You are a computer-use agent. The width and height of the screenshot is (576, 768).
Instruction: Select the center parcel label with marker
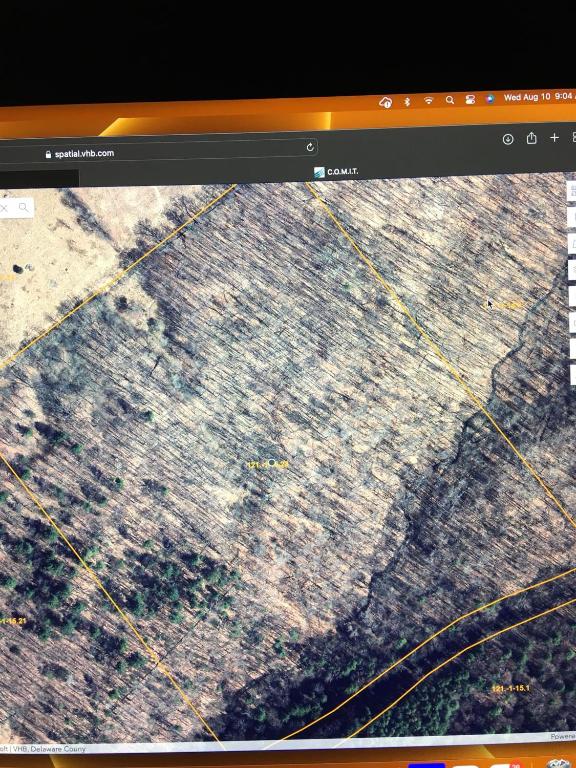pyautogui.click(x=268, y=464)
